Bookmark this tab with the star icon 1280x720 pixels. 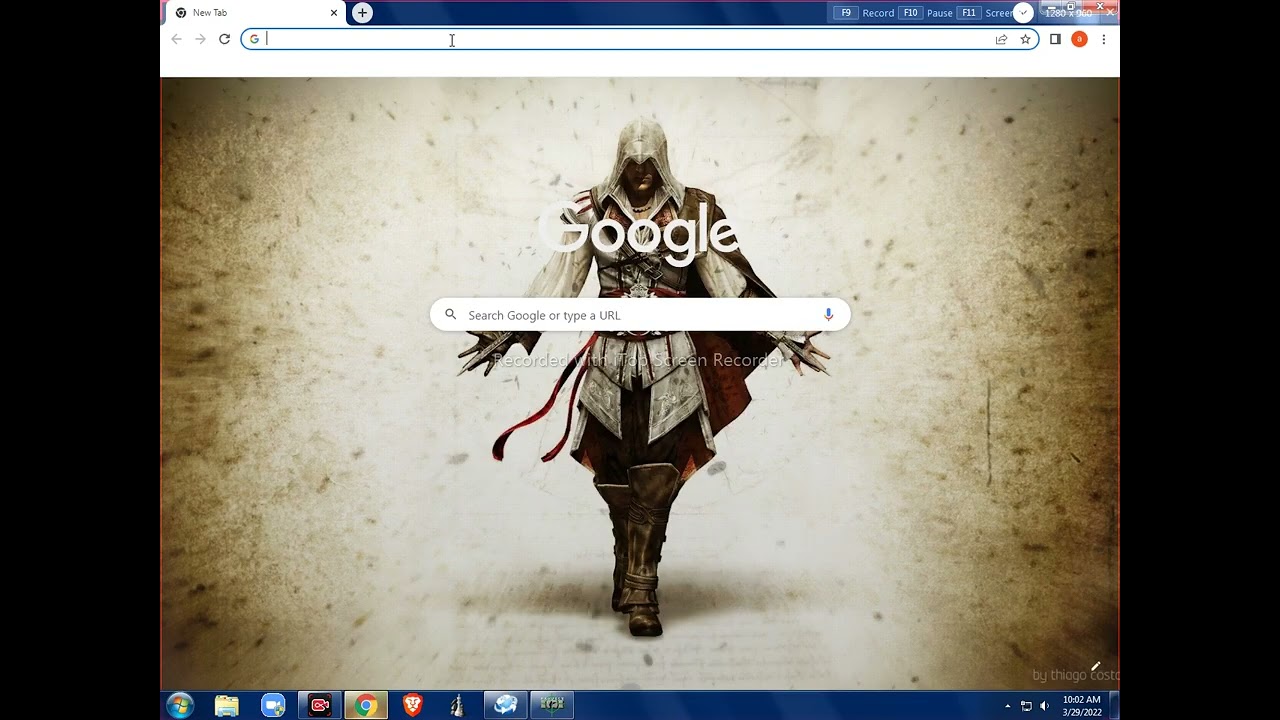point(1025,39)
